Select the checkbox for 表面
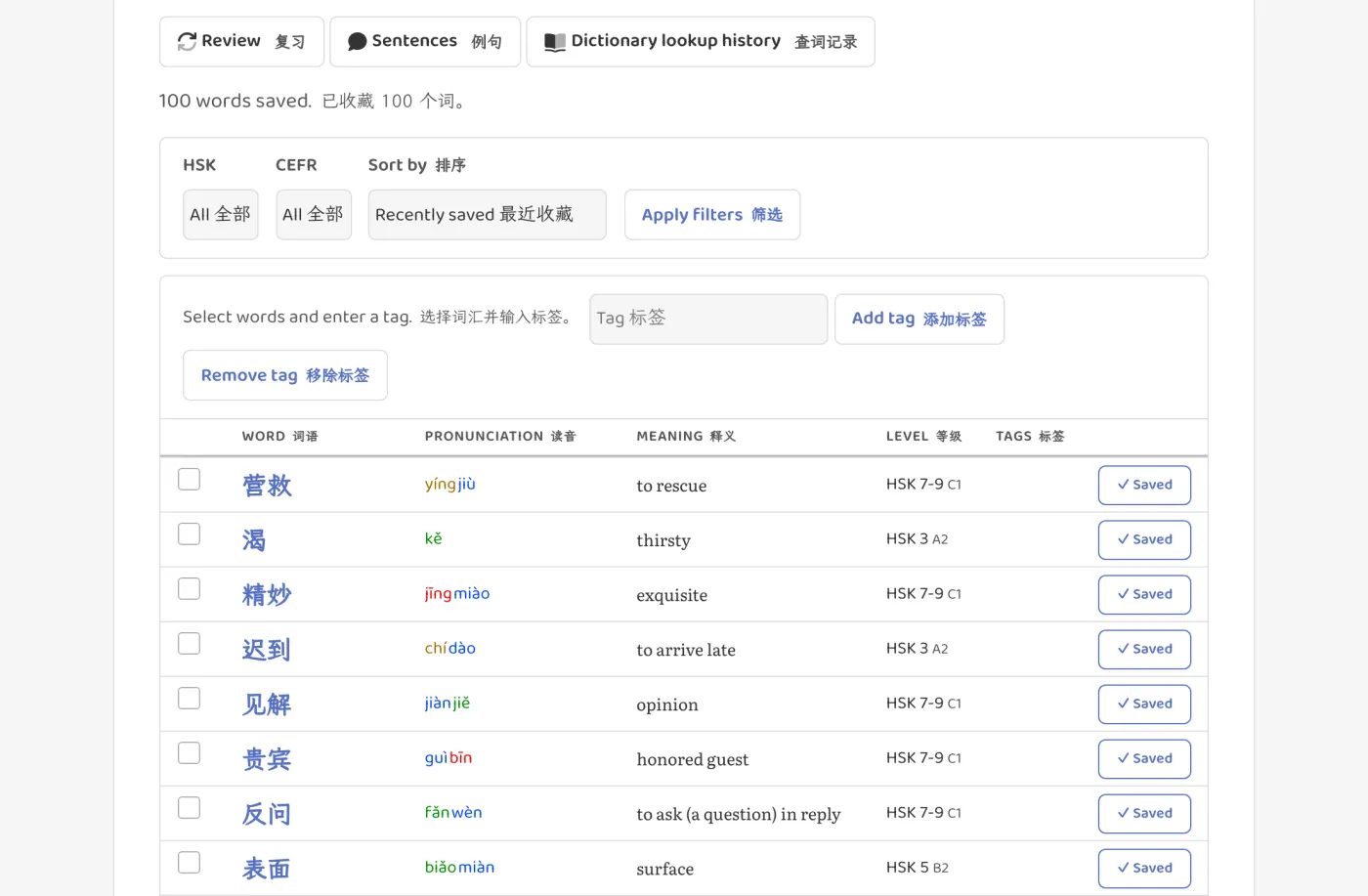Viewport: 1368px width, 896px height. tap(190, 862)
